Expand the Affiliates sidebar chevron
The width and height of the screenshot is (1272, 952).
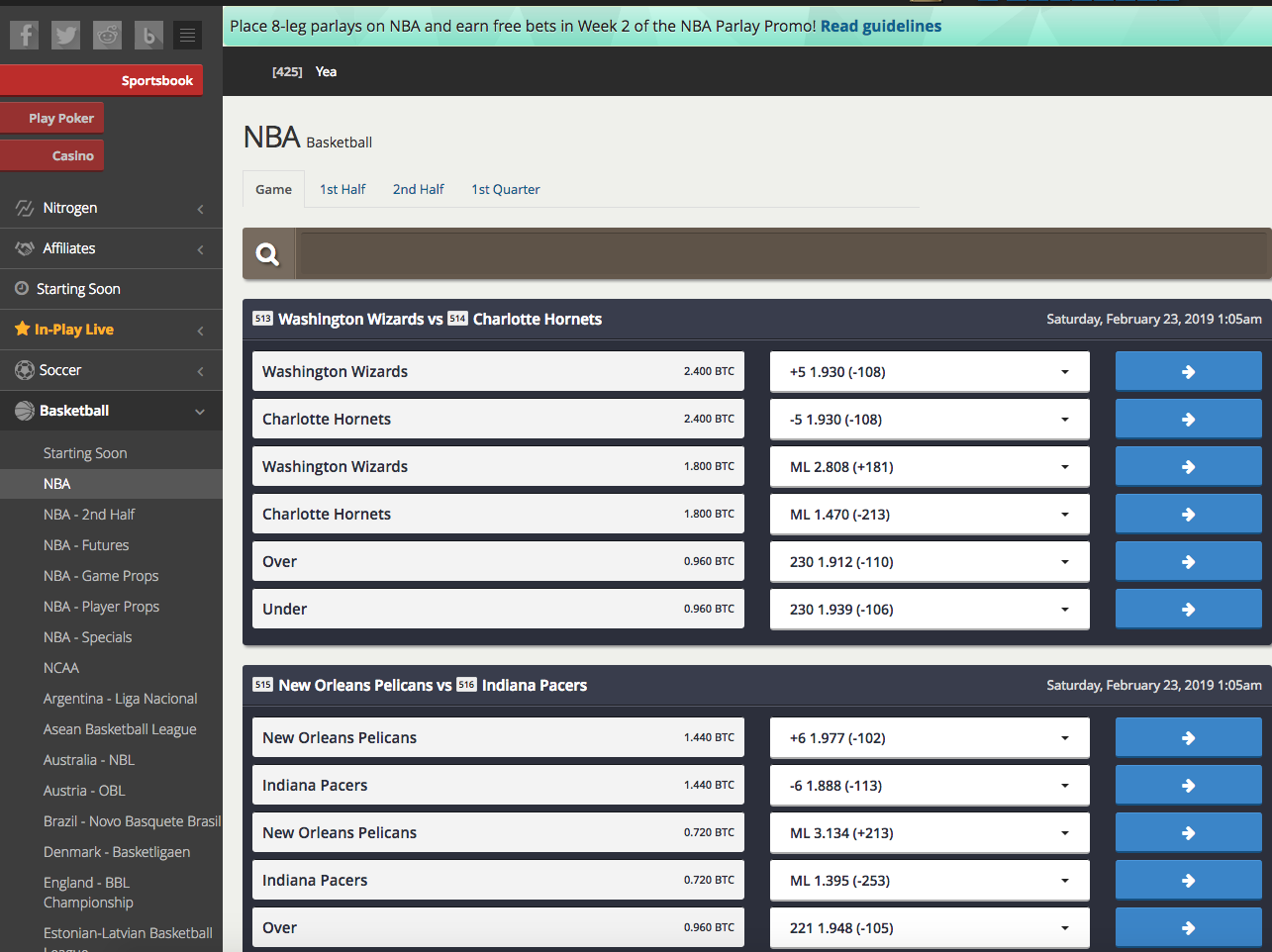tap(200, 249)
